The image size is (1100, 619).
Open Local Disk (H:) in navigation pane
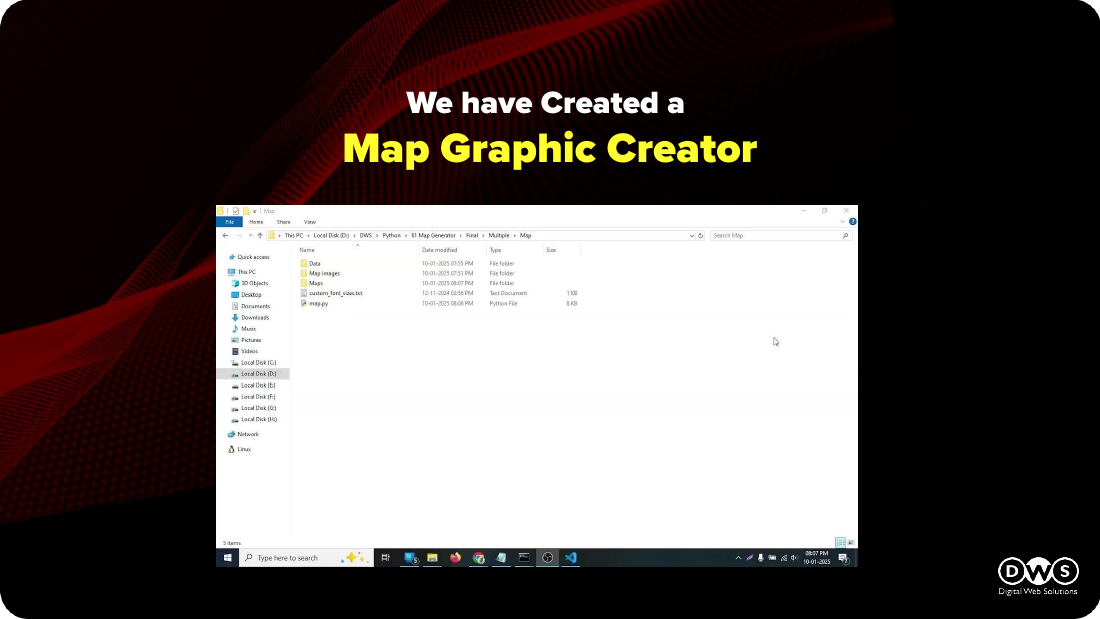(254, 420)
